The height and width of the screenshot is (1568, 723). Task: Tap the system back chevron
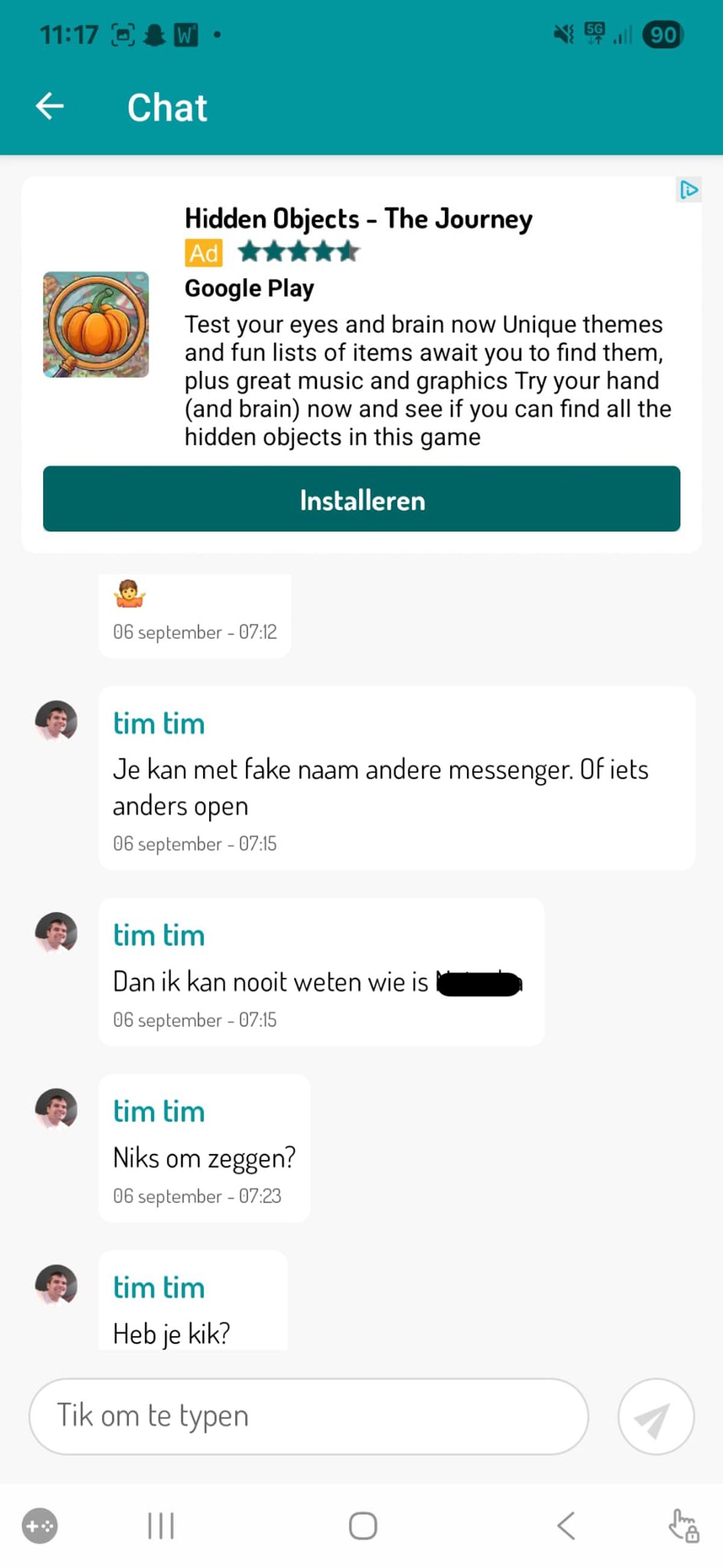click(566, 1526)
